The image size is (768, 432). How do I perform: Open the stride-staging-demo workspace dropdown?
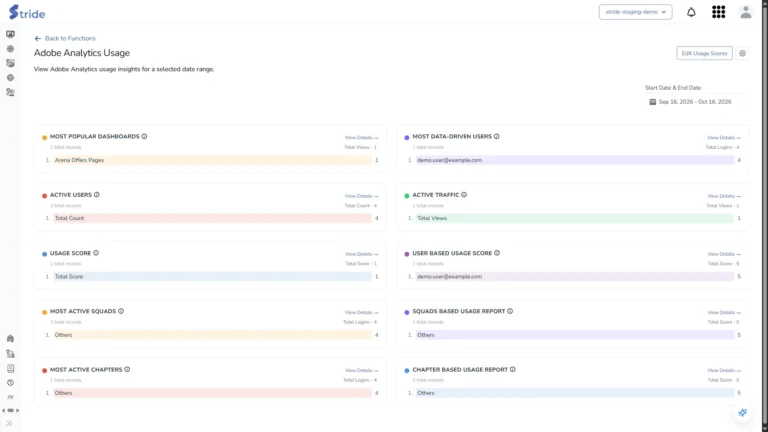click(635, 12)
